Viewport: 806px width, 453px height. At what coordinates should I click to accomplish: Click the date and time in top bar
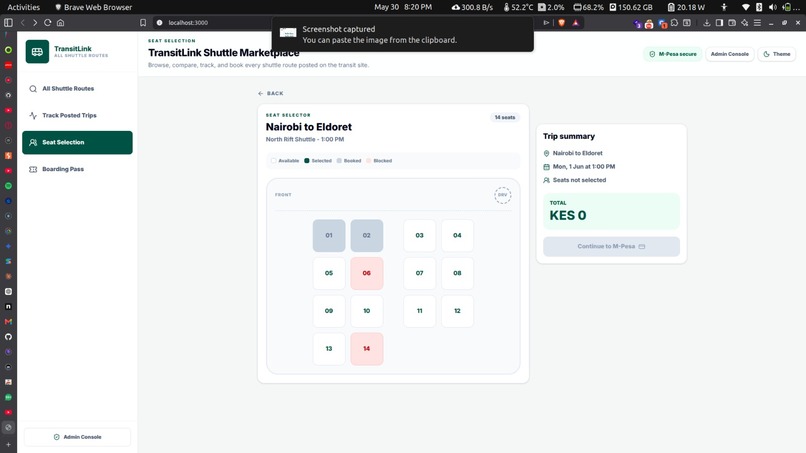pyautogui.click(x=403, y=7)
